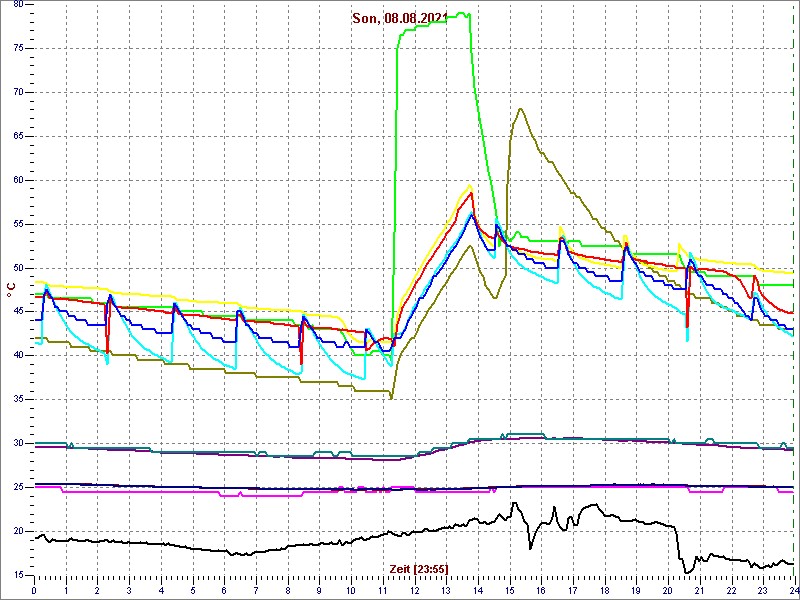This screenshot has width=800, height=600.
Task: Select hour '11' on the time axis
Action: tap(382, 590)
